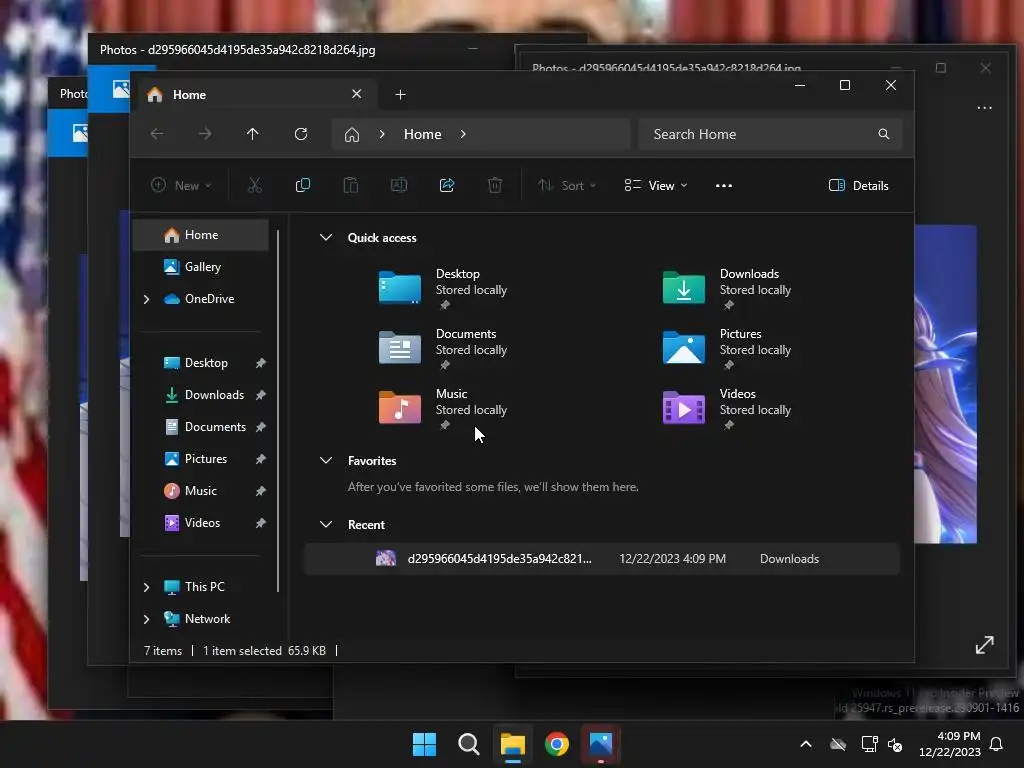
Task: Open the Documents folder in Quick access
Action: [x=400, y=347]
